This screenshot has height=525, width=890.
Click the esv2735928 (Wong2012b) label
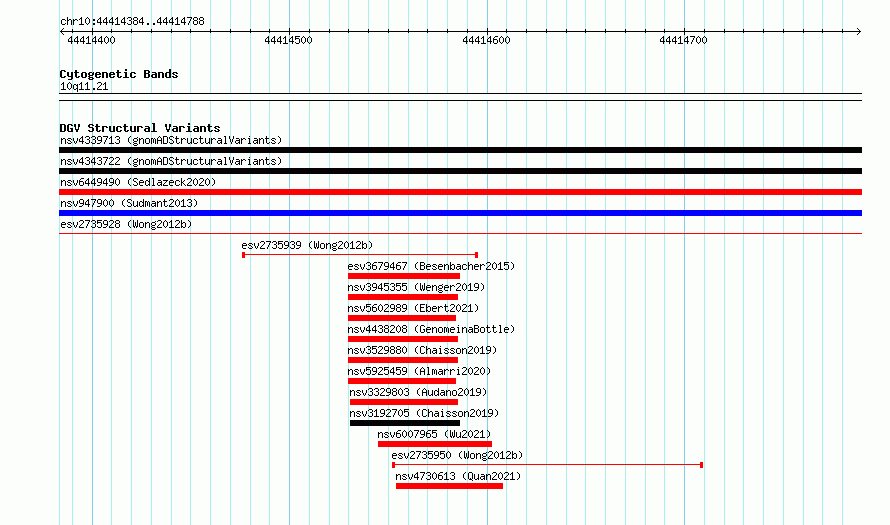click(x=126, y=224)
